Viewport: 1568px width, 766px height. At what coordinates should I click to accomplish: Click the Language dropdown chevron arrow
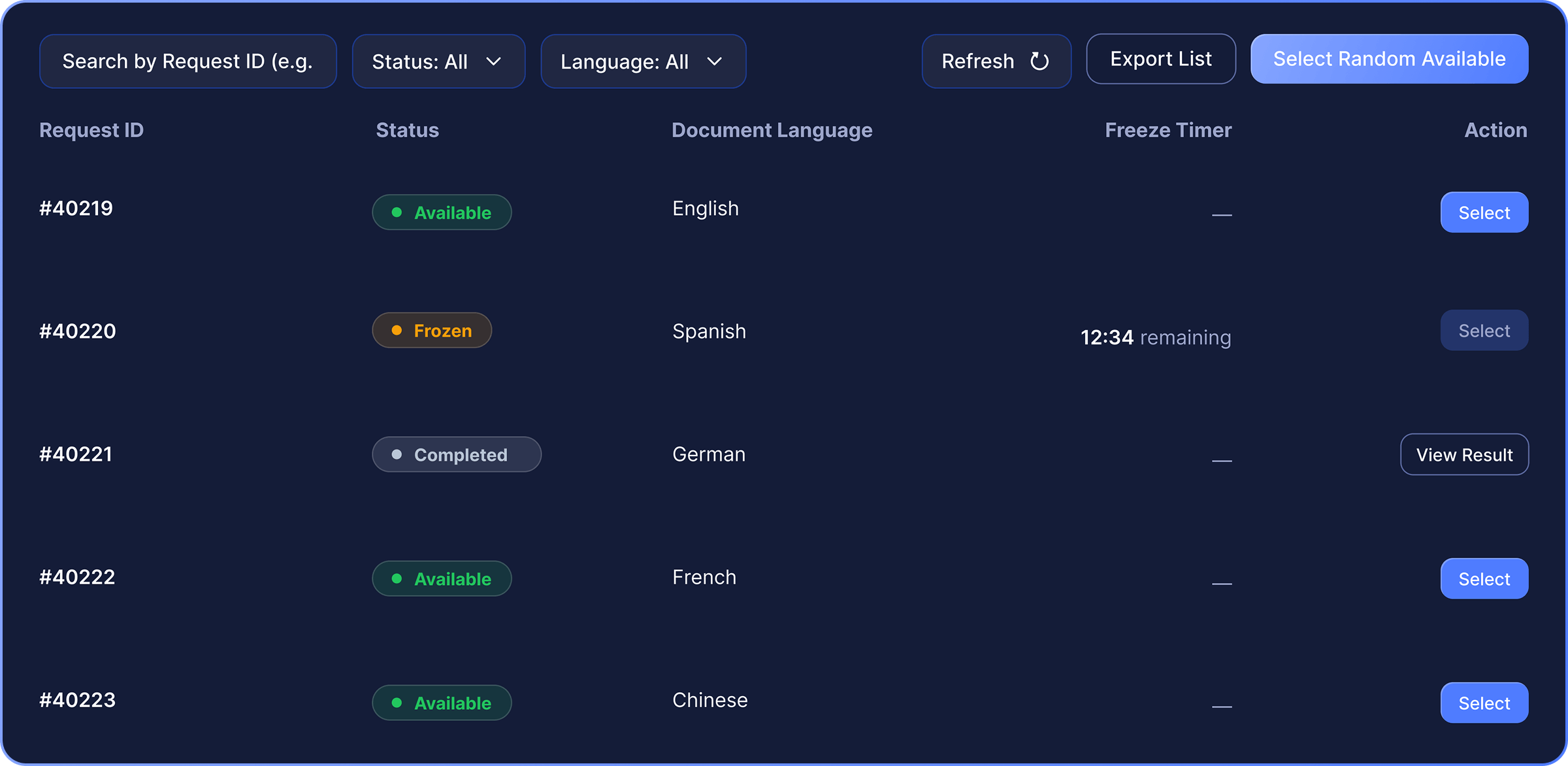(x=715, y=61)
